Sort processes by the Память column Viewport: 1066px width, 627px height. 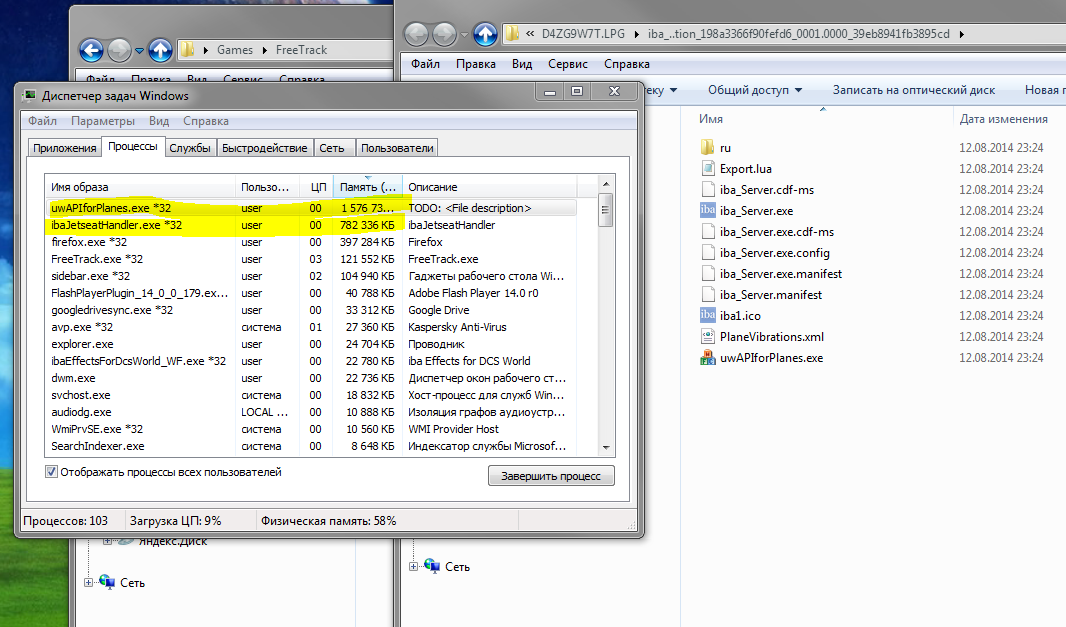point(368,187)
